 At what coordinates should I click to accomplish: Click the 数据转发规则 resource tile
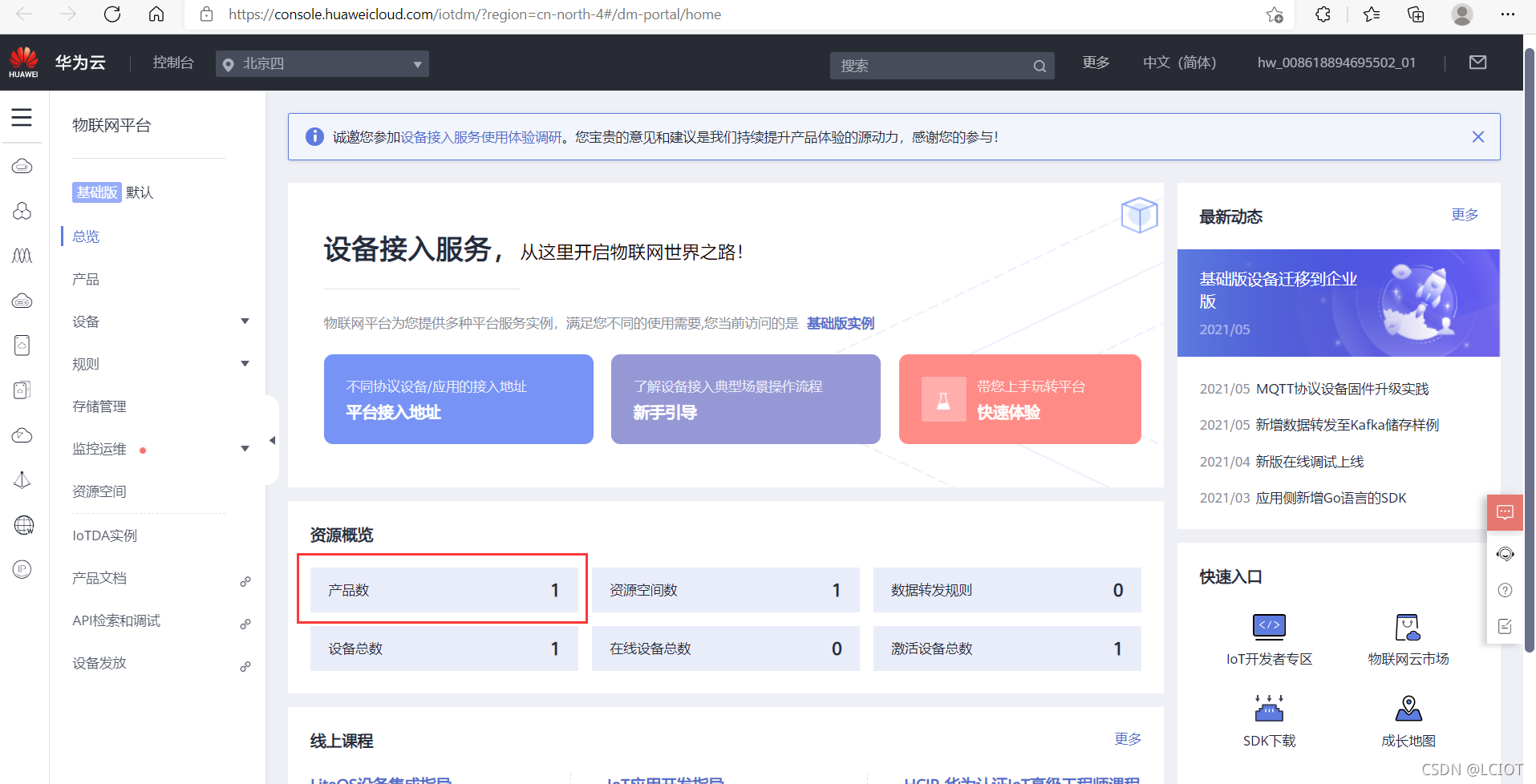pyautogui.click(x=1007, y=590)
